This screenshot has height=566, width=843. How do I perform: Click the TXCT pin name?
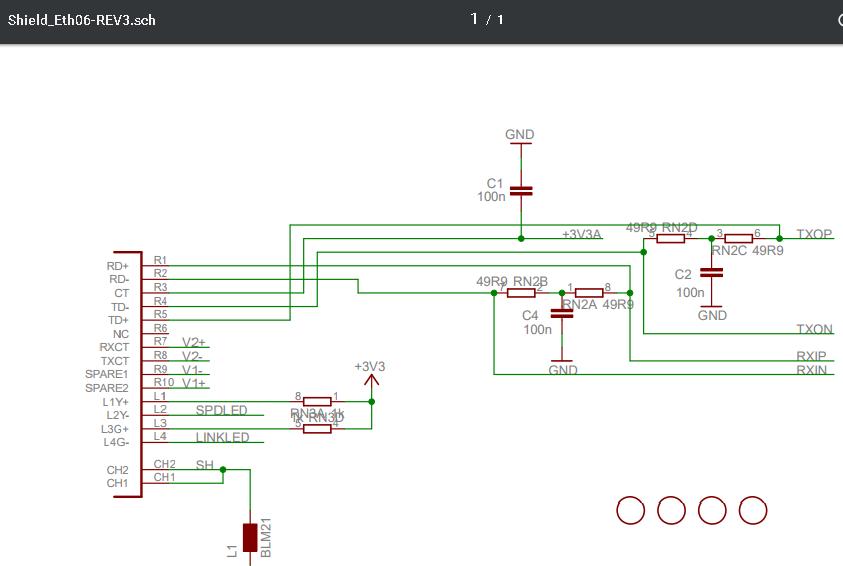click(x=115, y=361)
